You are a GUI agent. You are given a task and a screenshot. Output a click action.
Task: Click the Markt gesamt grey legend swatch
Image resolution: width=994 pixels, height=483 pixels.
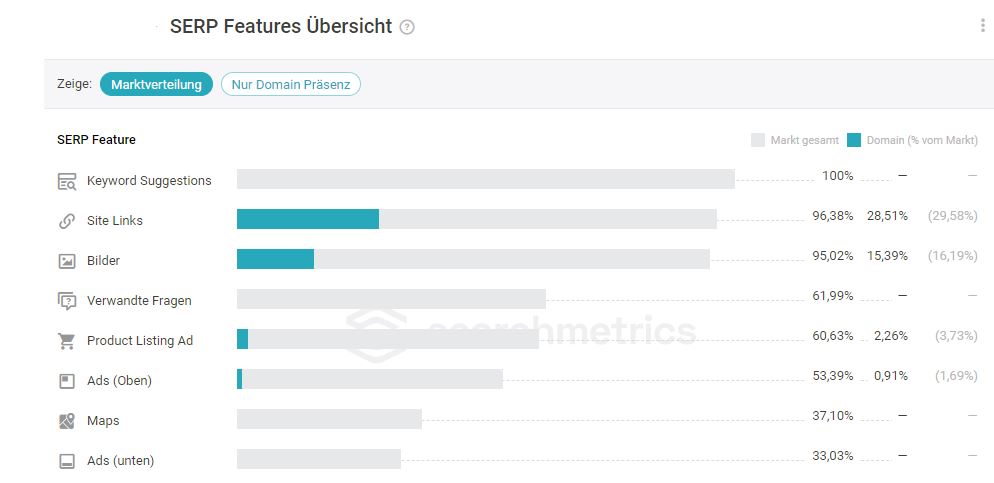click(x=758, y=140)
